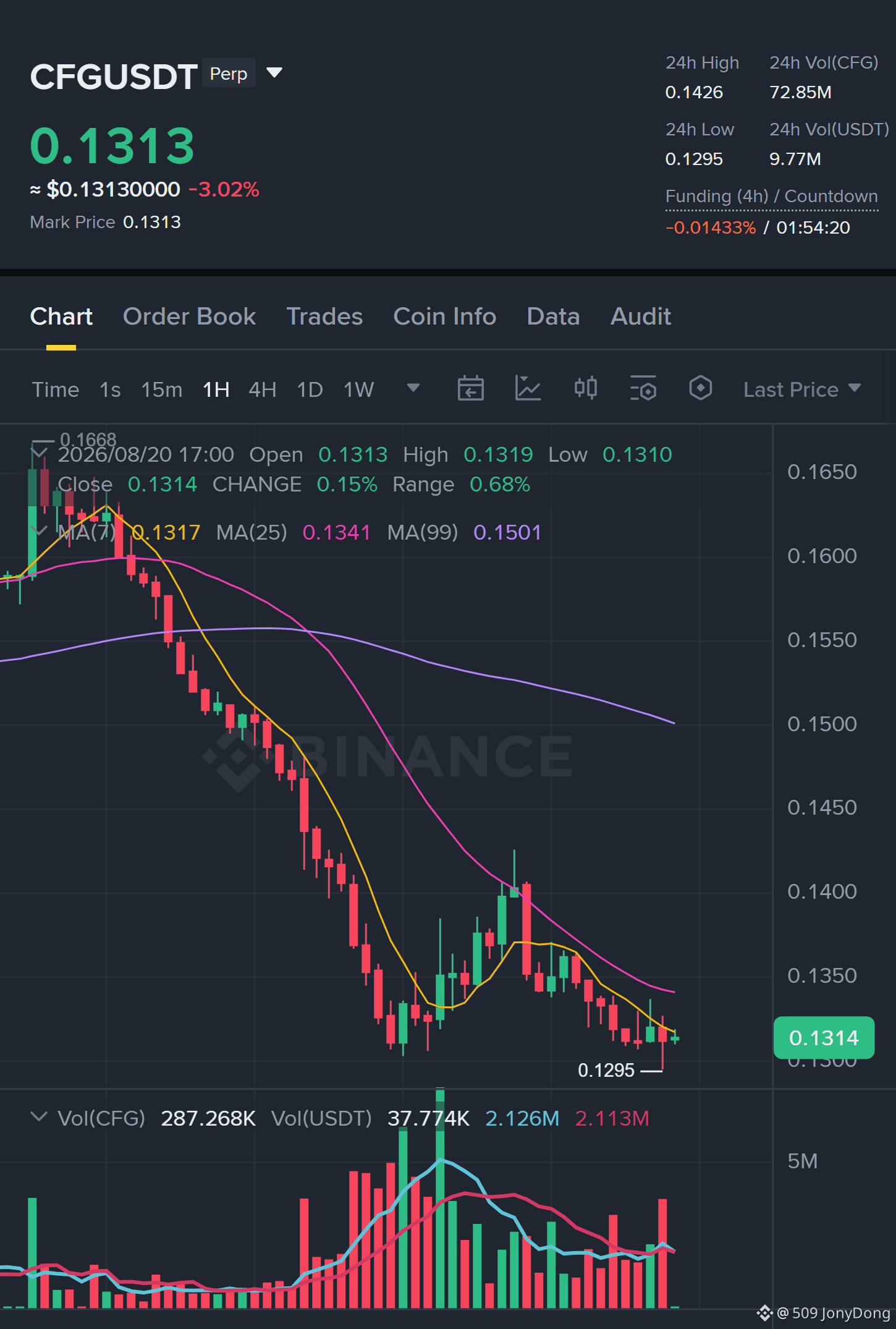Tap the MA(7) value 0.1317
This screenshot has width=896, height=1329.
tap(166, 532)
